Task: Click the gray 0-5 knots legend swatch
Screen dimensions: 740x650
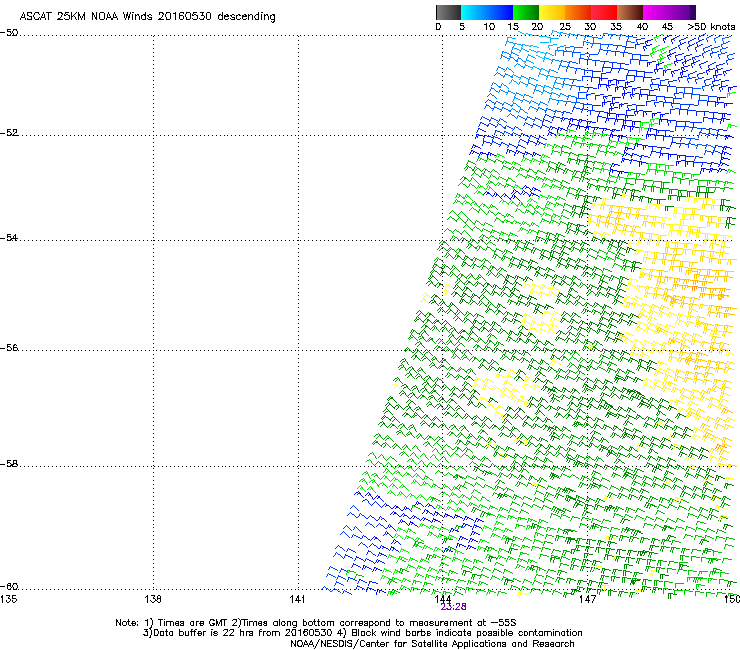Action: point(448,12)
